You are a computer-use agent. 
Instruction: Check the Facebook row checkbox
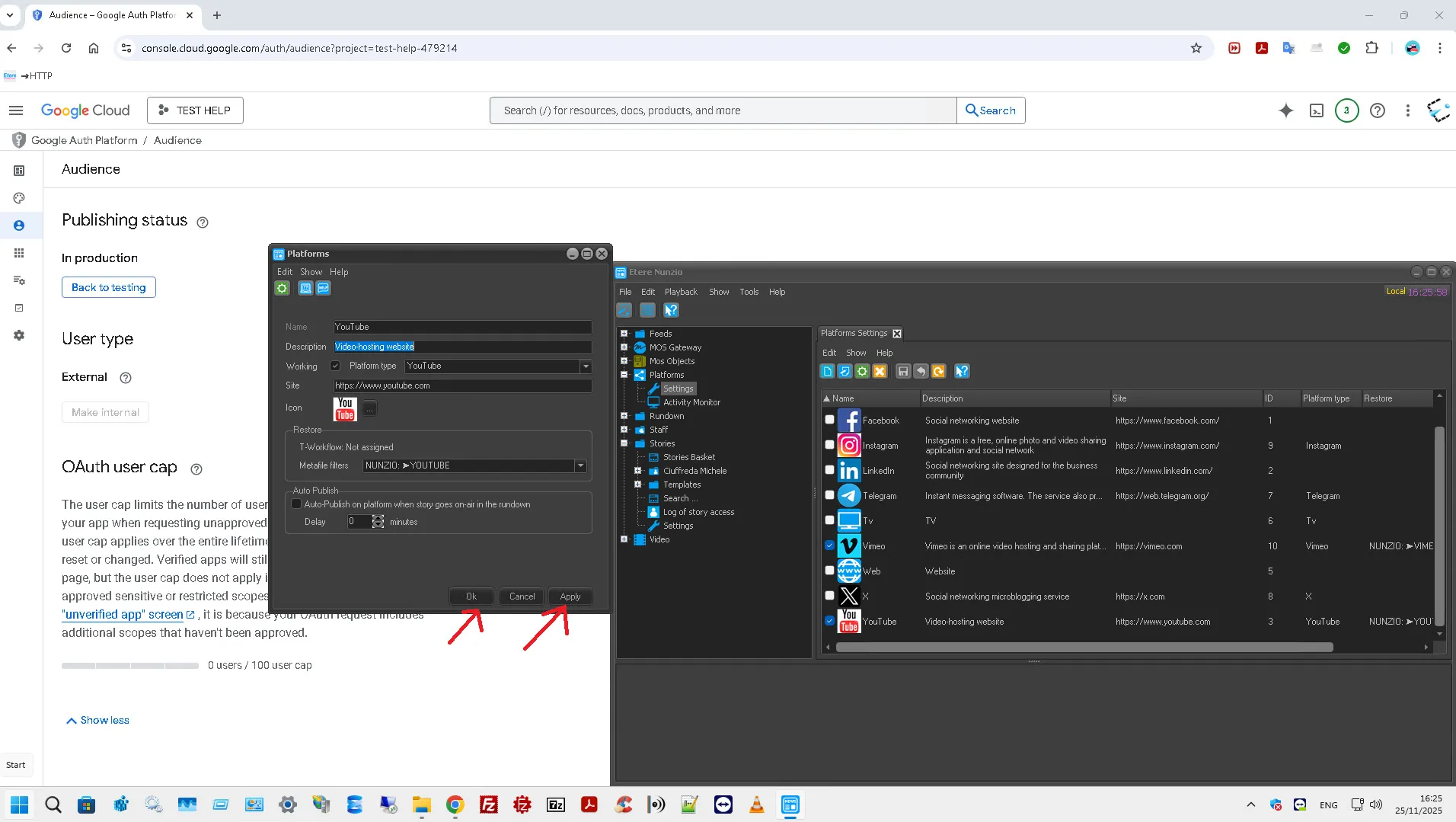tap(829, 420)
